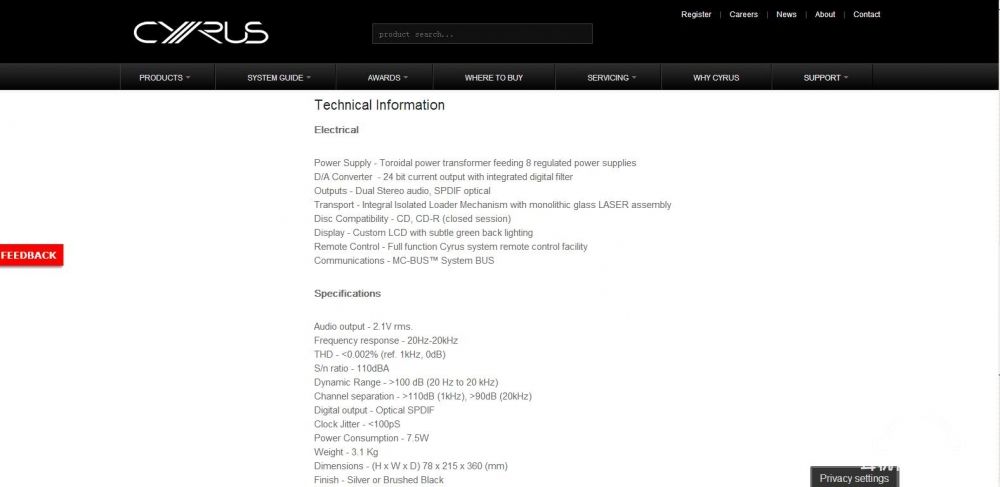This screenshot has height=487, width=1000.
Task: Expand the System Guide menu
Action: [279, 78]
